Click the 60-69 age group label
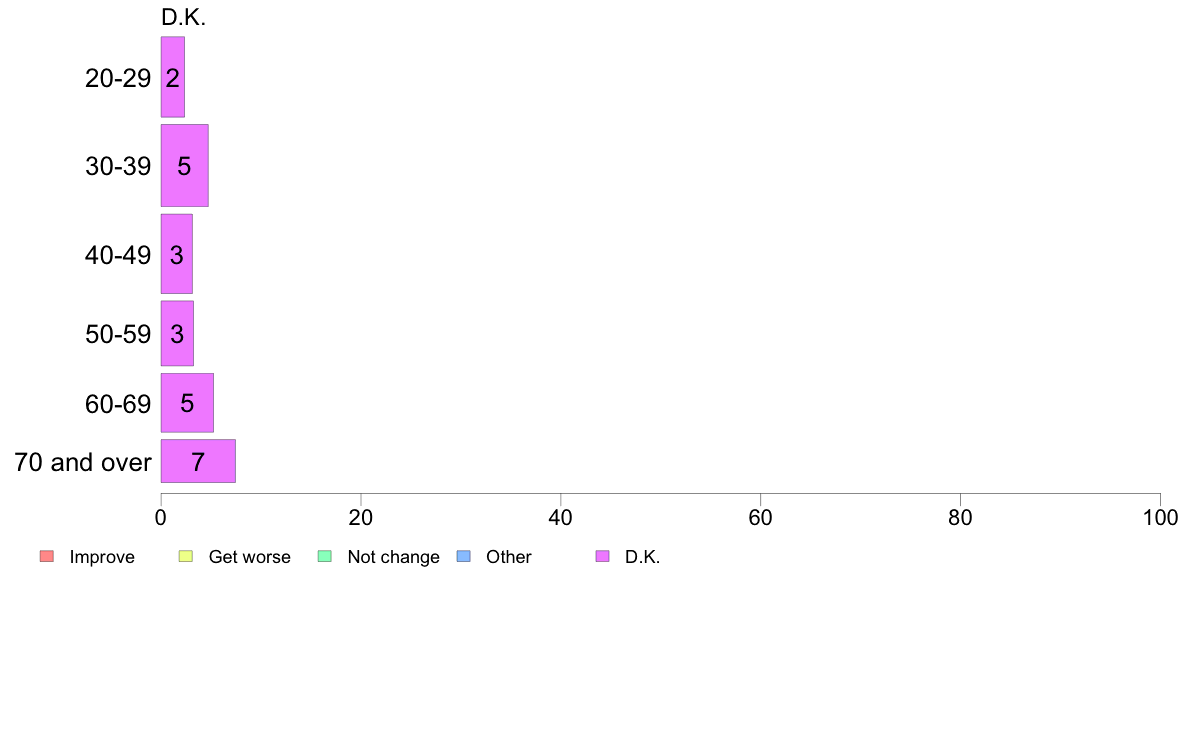Image resolution: width=1188 pixels, height=736 pixels. (x=118, y=404)
